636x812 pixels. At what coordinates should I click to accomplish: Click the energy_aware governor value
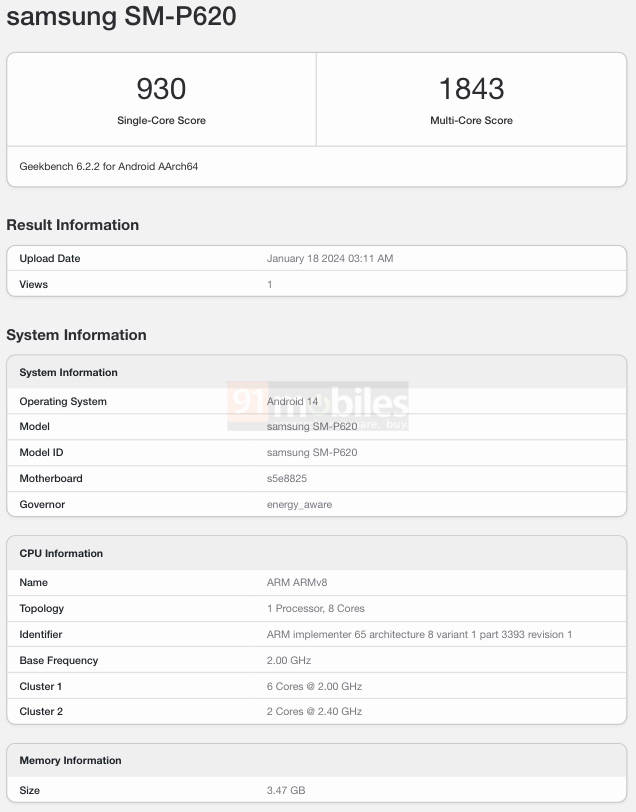(299, 504)
